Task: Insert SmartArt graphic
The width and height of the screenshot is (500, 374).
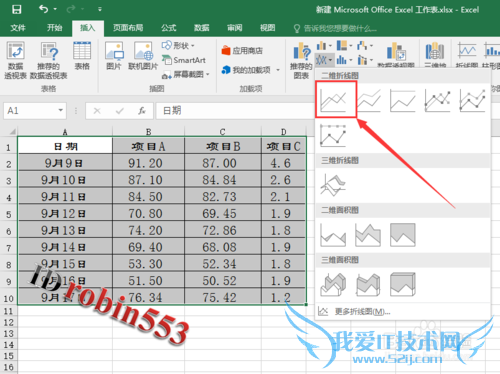Action: click(184, 60)
